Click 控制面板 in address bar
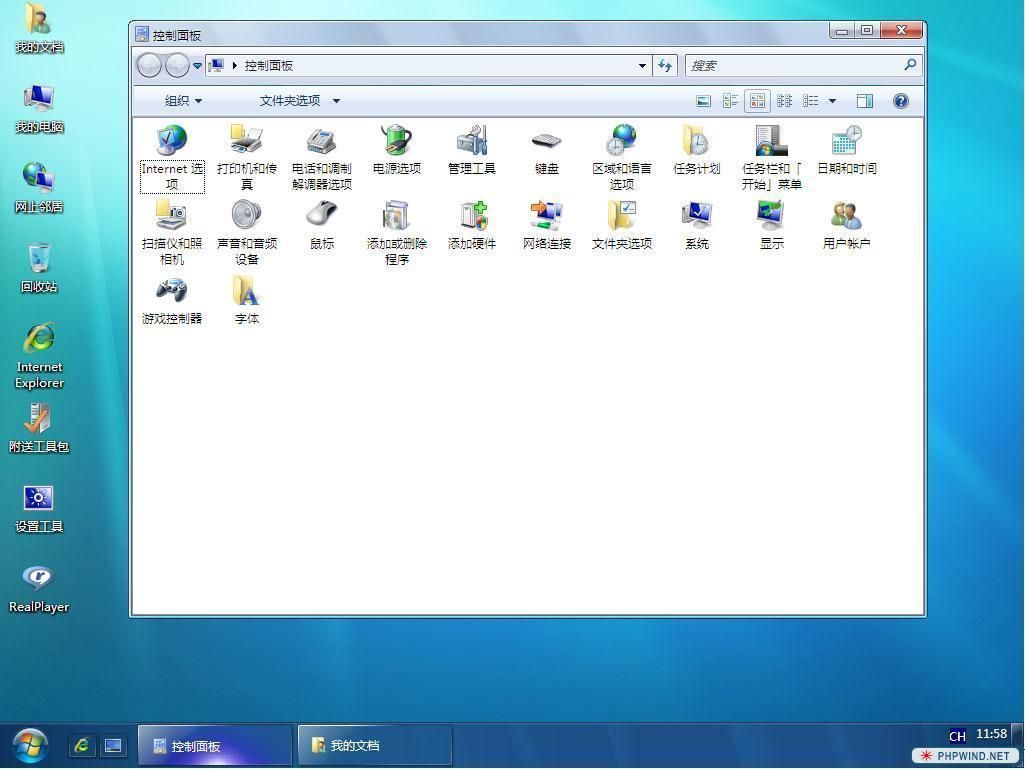Image resolution: width=1025 pixels, height=769 pixels. point(269,65)
